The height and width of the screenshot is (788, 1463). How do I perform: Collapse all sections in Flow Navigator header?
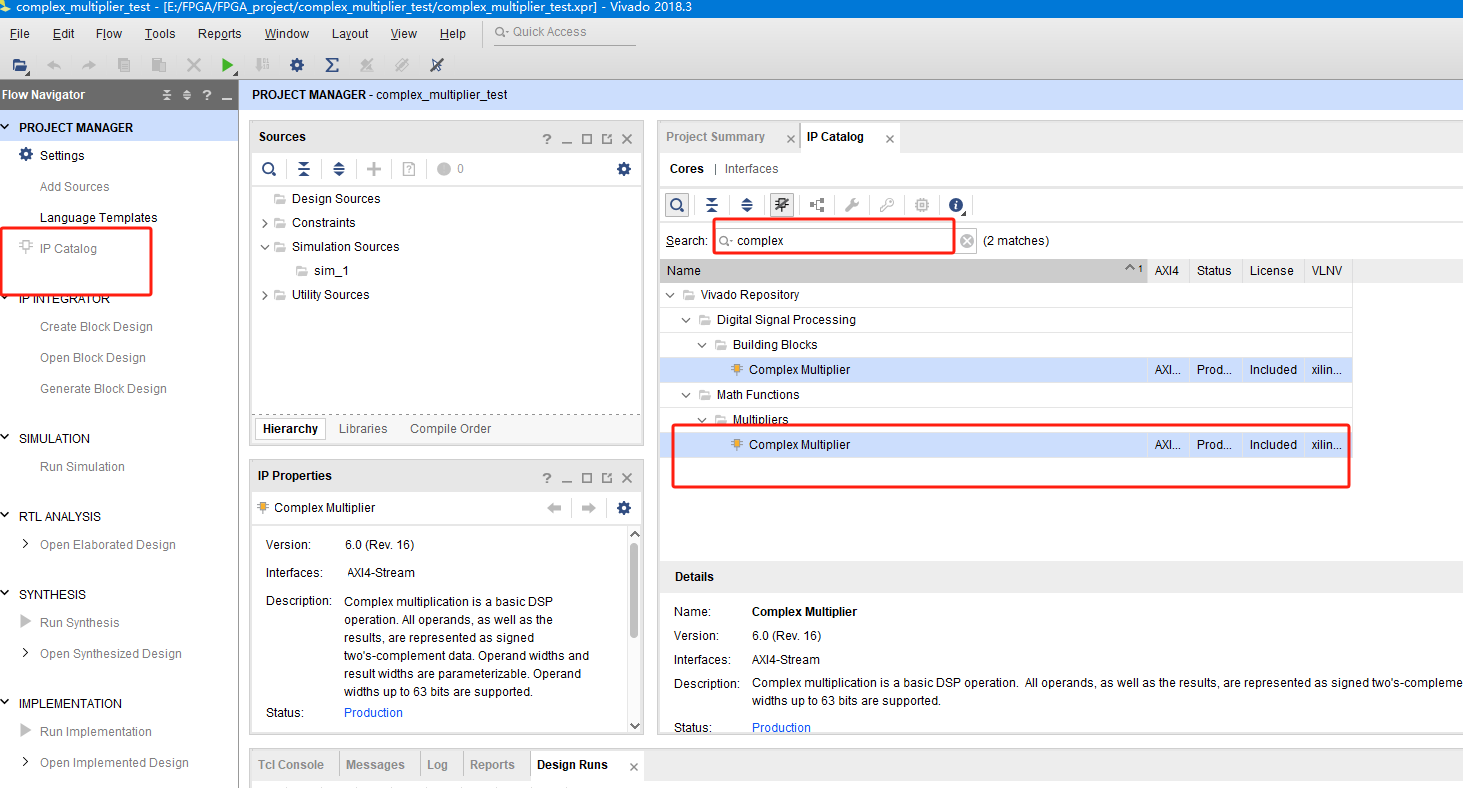(x=168, y=95)
